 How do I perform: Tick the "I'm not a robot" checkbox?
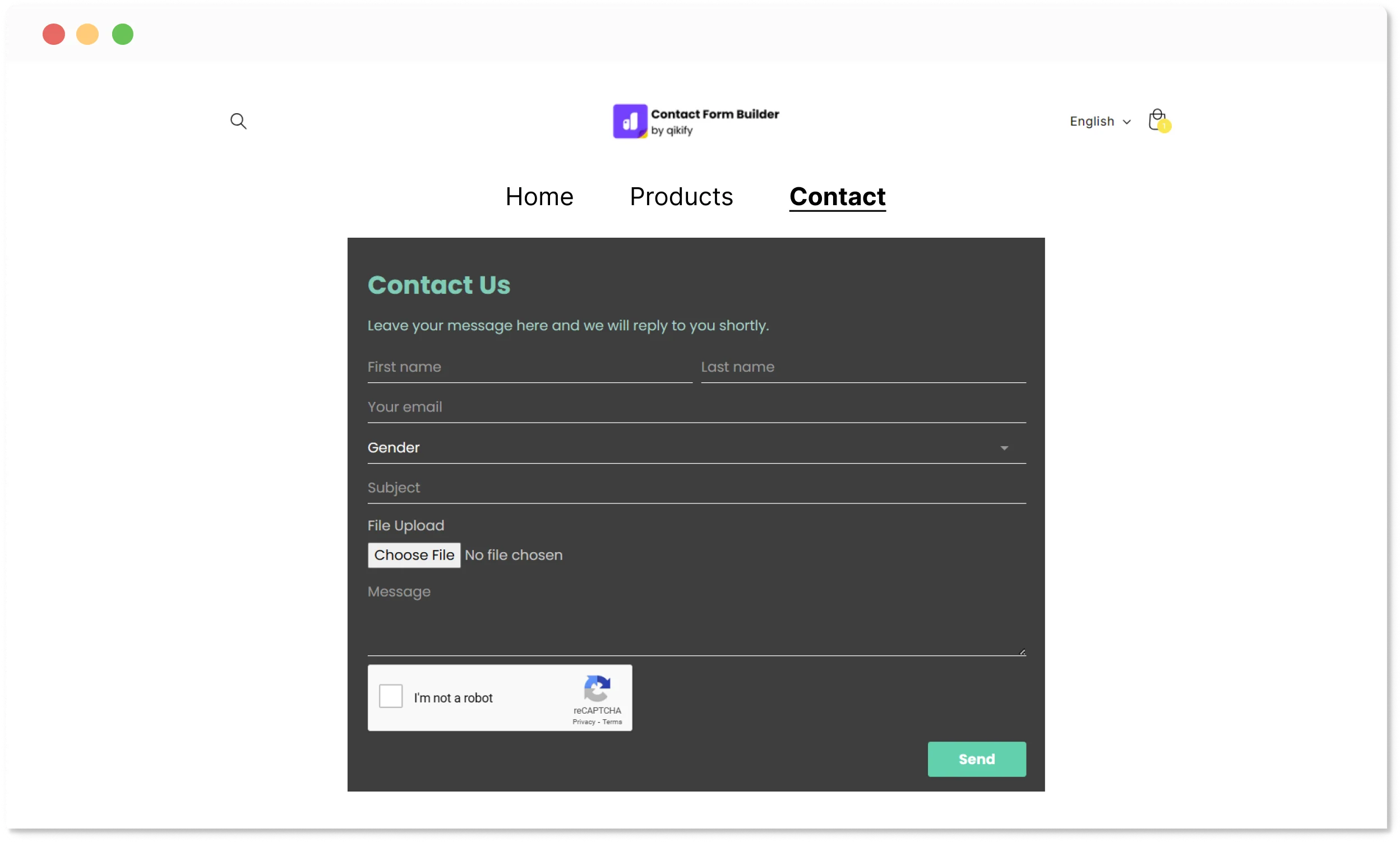coord(391,696)
